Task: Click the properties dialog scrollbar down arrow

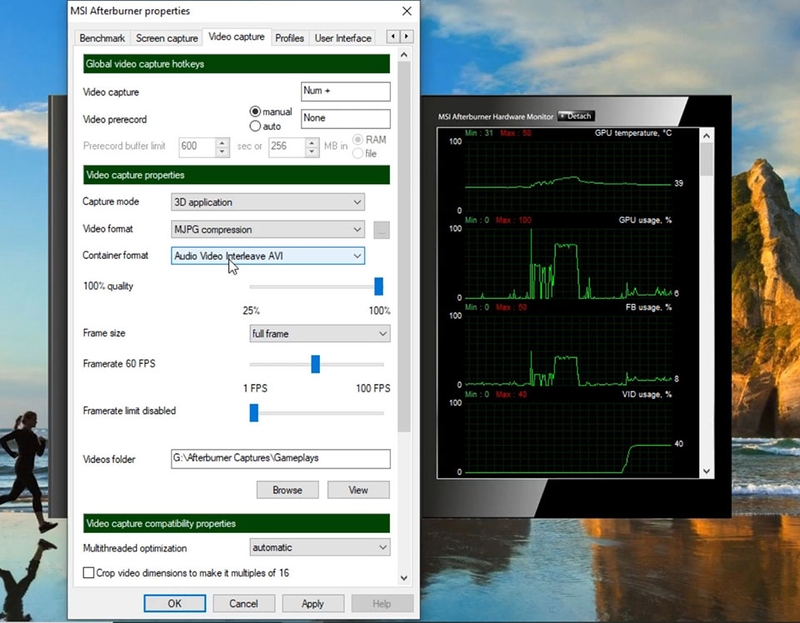Action: pyautogui.click(x=404, y=578)
